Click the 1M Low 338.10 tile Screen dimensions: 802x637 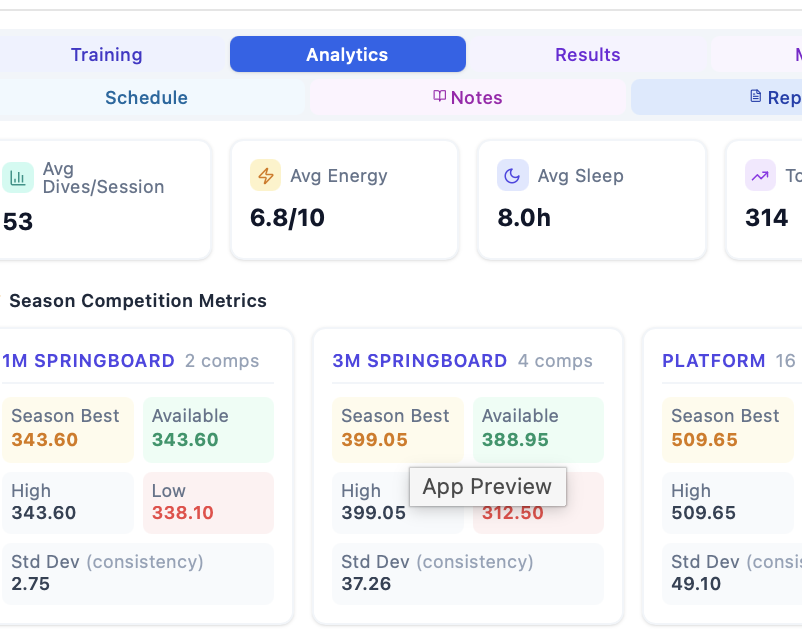208,503
